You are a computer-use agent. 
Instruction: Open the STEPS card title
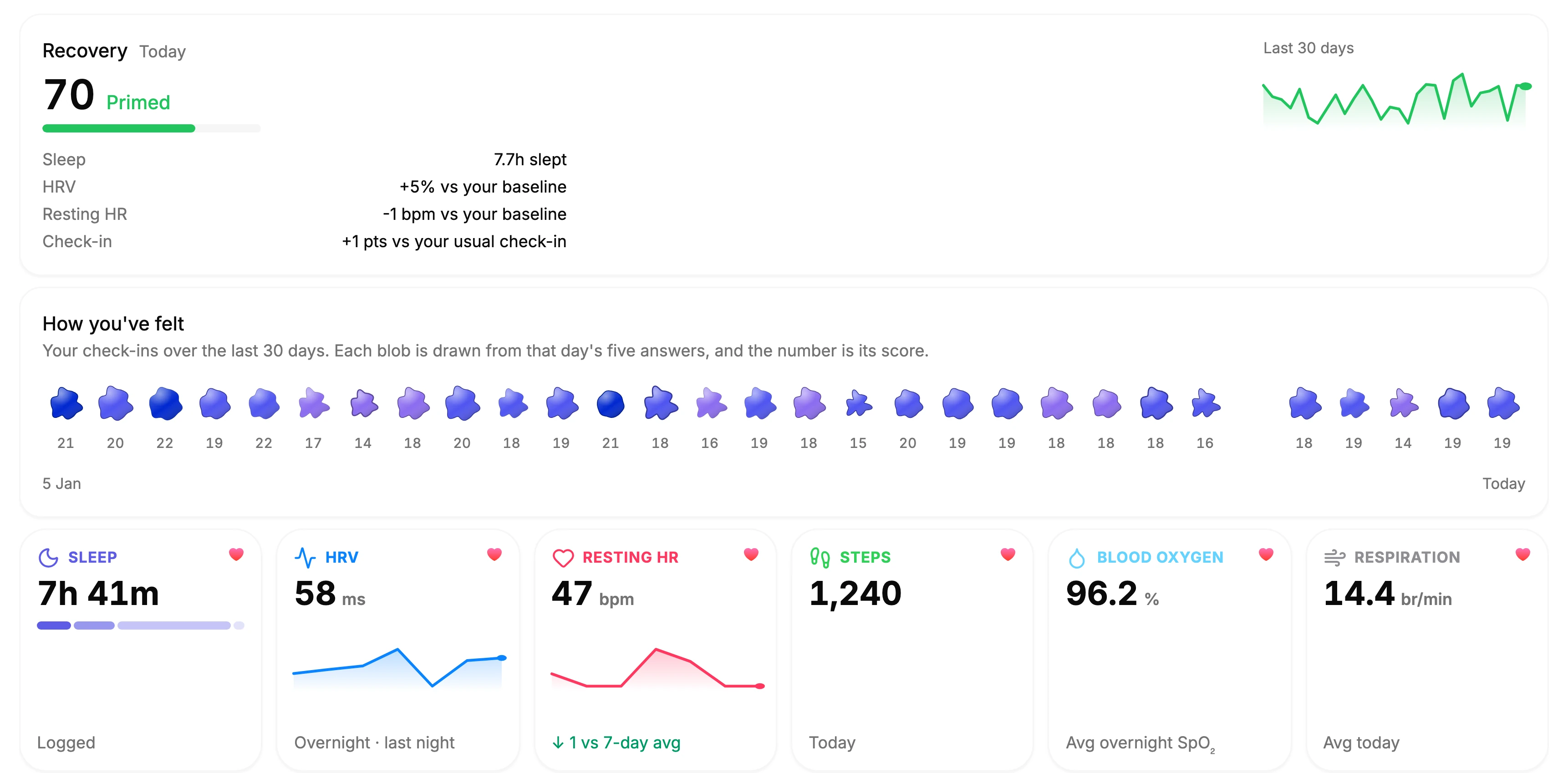865,558
